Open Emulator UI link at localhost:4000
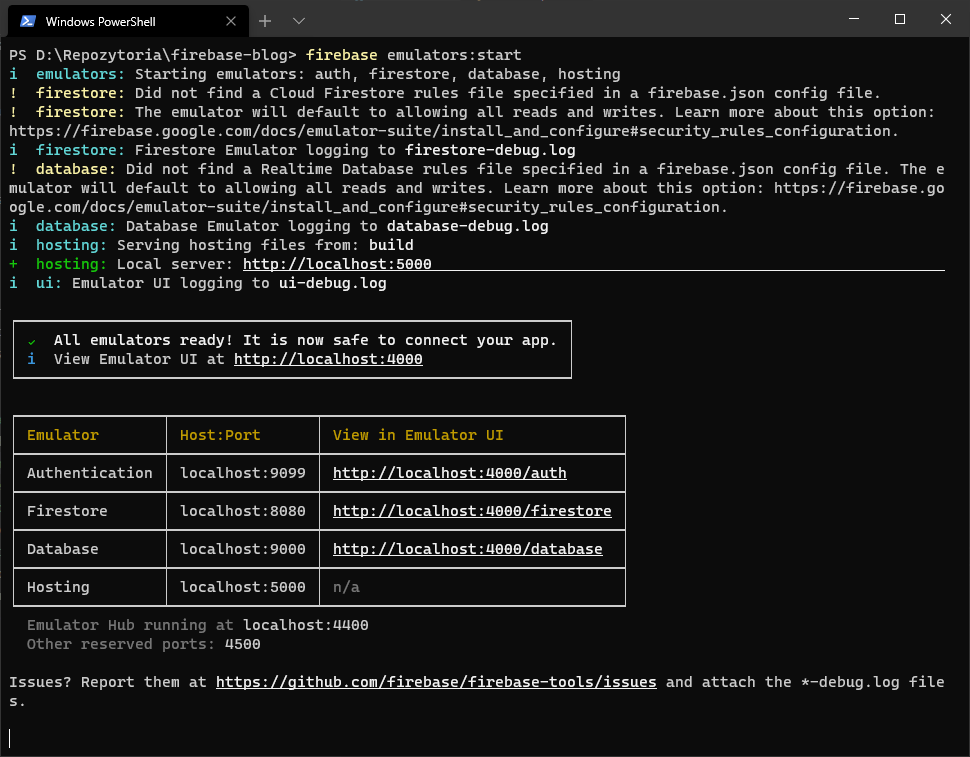The width and height of the screenshot is (970, 757). [328, 359]
